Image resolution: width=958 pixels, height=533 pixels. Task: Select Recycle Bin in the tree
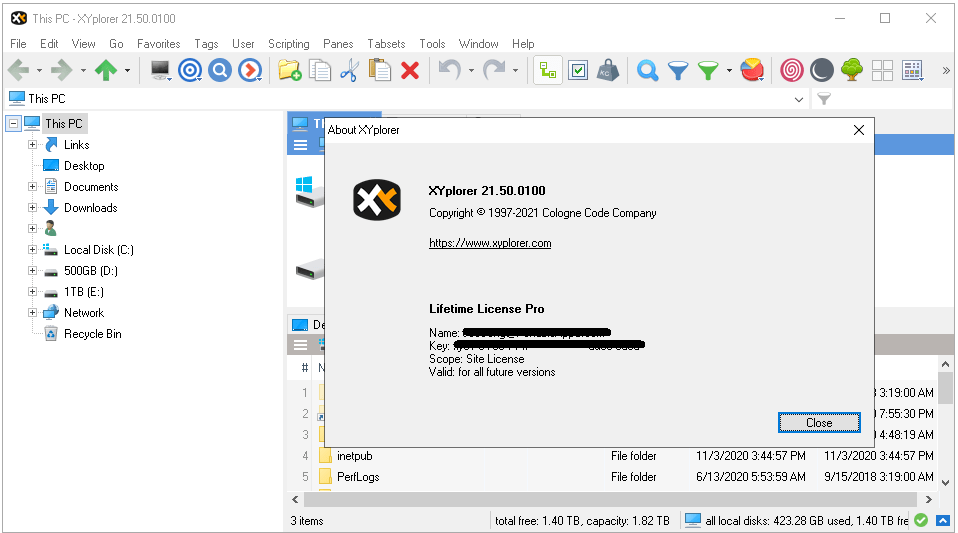point(92,334)
